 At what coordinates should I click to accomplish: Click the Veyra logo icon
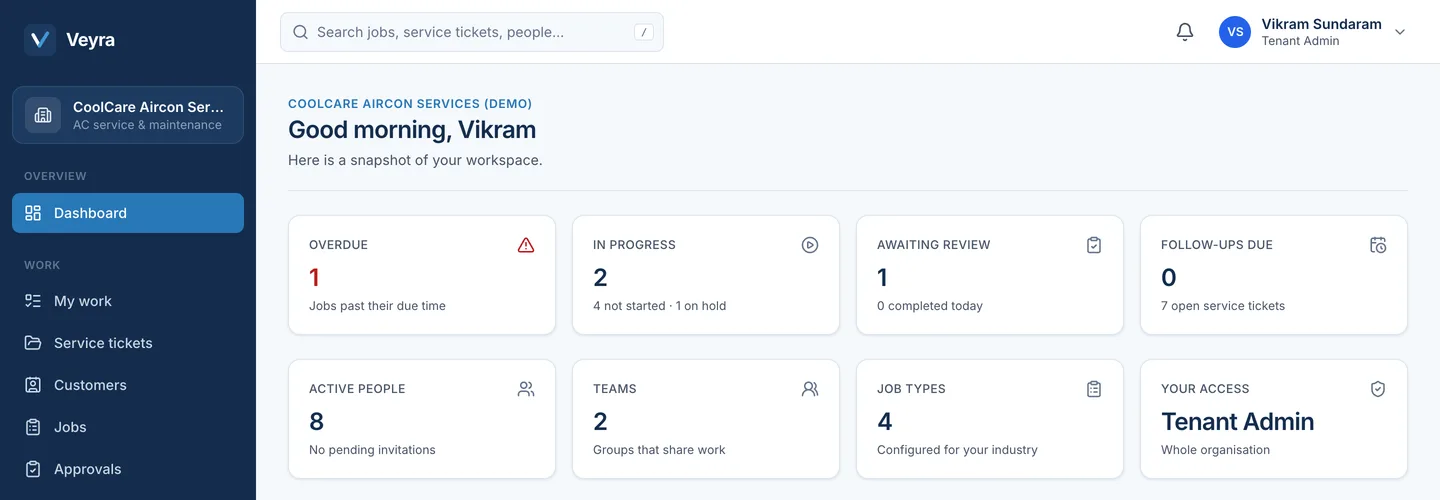click(x=40, y=40)
